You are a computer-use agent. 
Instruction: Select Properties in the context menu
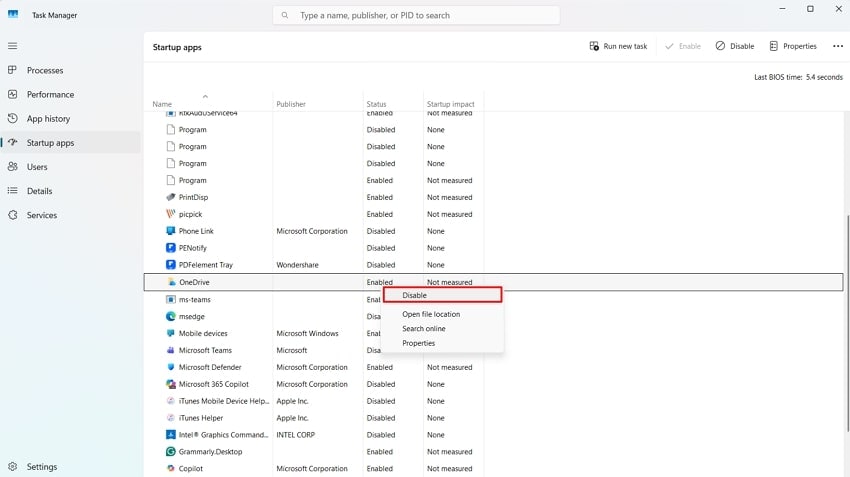coord(418,343)
